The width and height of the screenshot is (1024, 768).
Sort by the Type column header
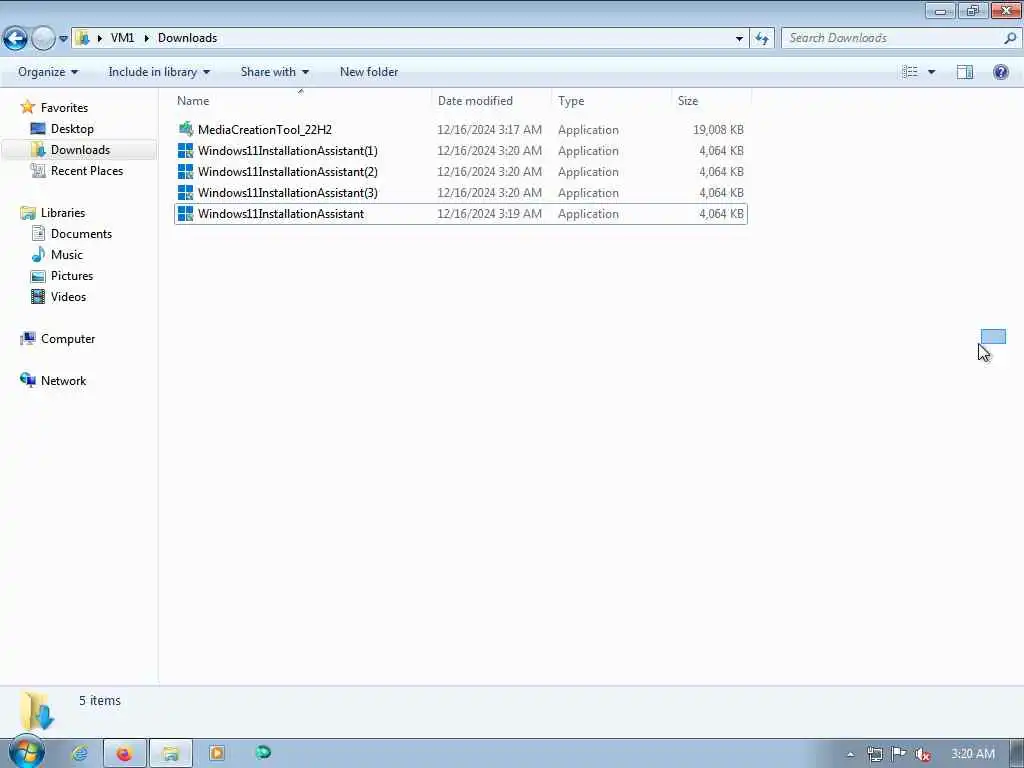point(611,101)
